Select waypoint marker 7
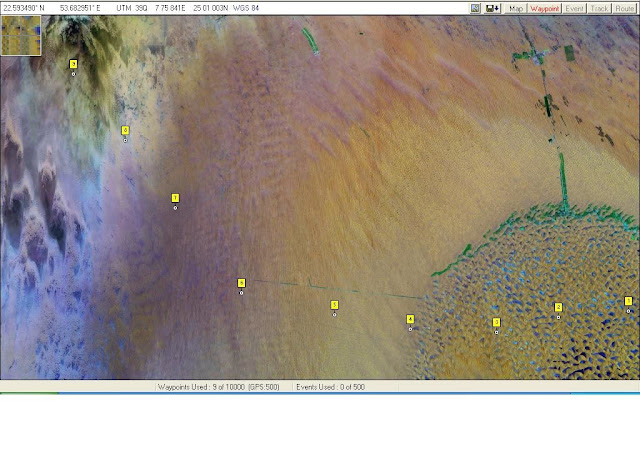The height and width of the screenshot is (464, 640). 175,198
